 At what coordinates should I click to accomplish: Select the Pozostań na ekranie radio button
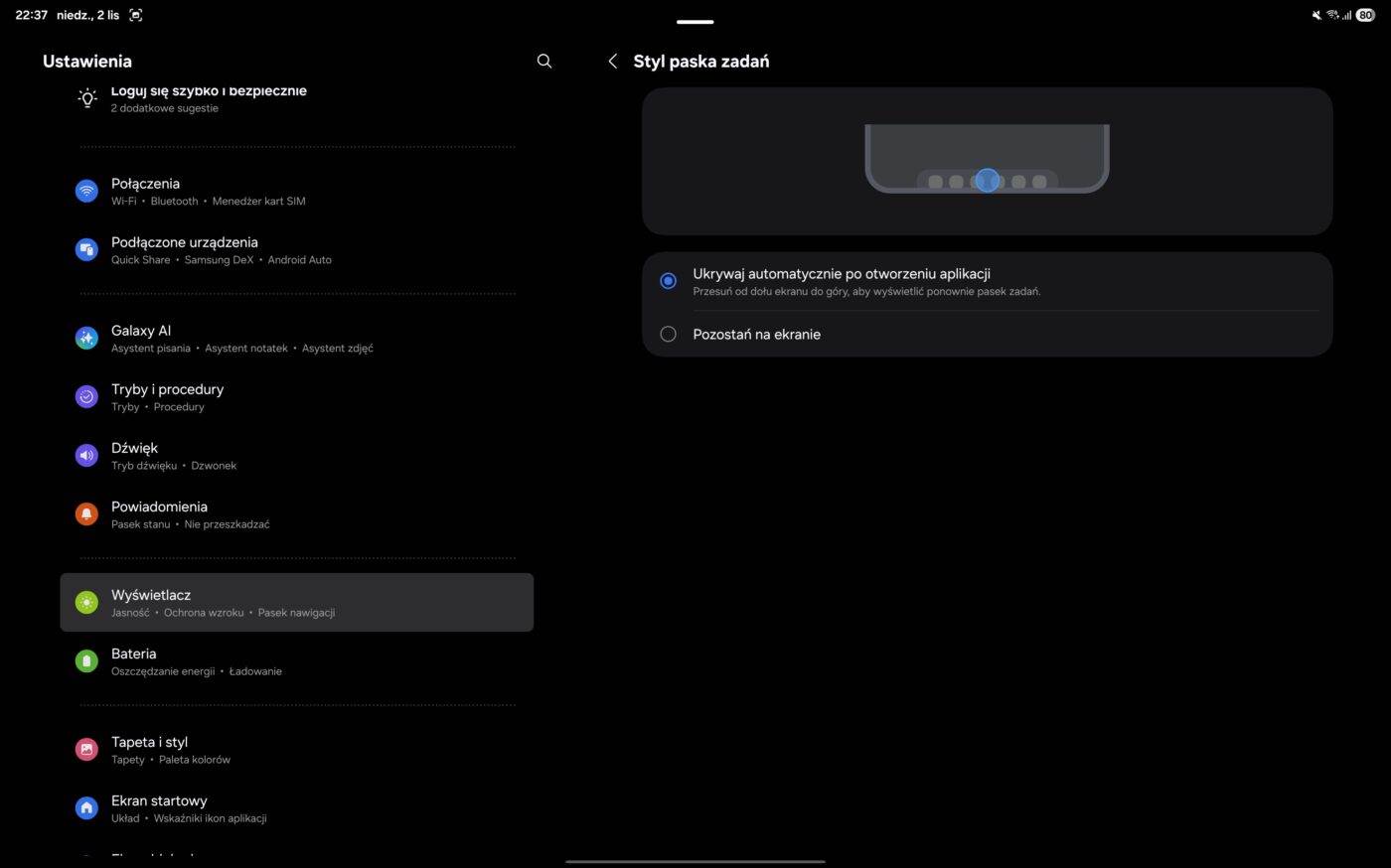669,335
